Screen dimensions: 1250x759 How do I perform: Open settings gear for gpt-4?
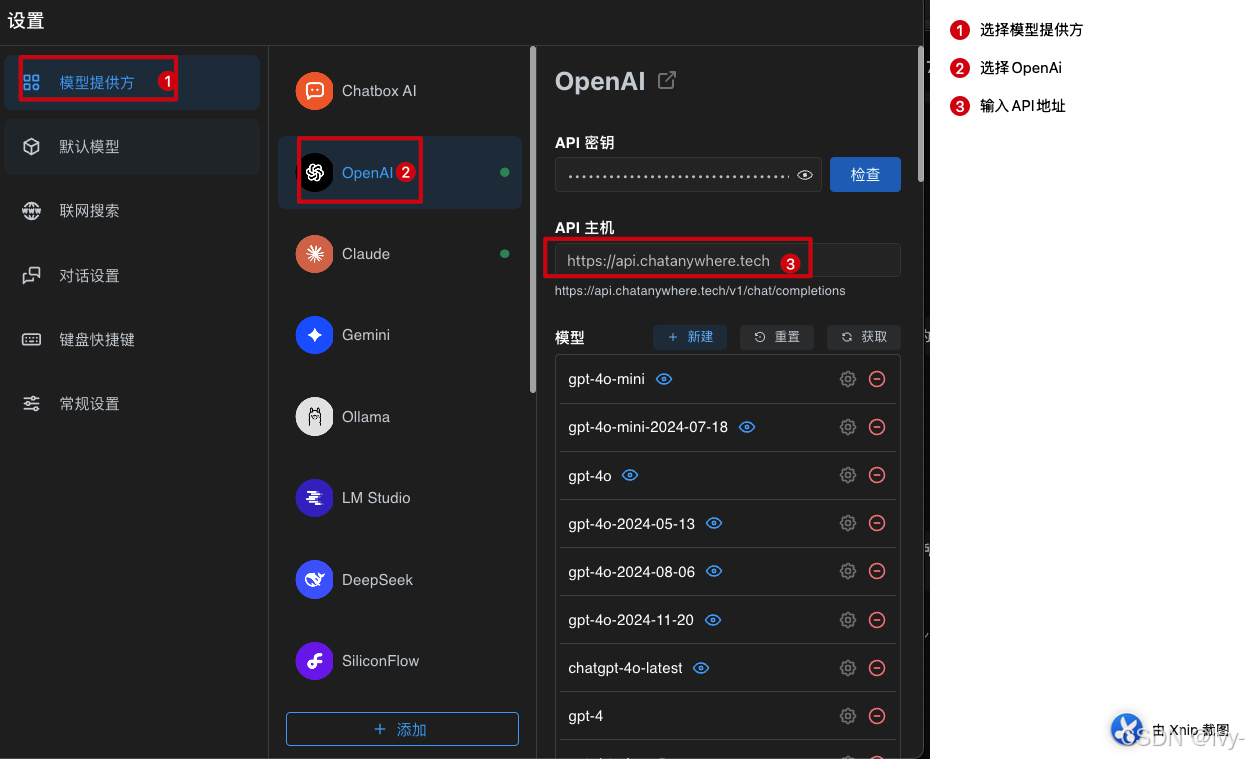848,716
